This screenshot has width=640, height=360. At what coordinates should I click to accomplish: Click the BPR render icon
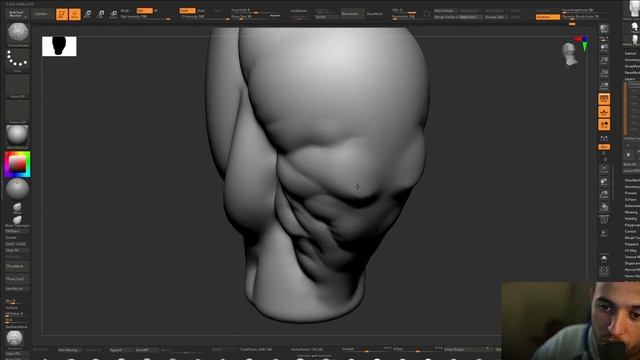(604, 29)
